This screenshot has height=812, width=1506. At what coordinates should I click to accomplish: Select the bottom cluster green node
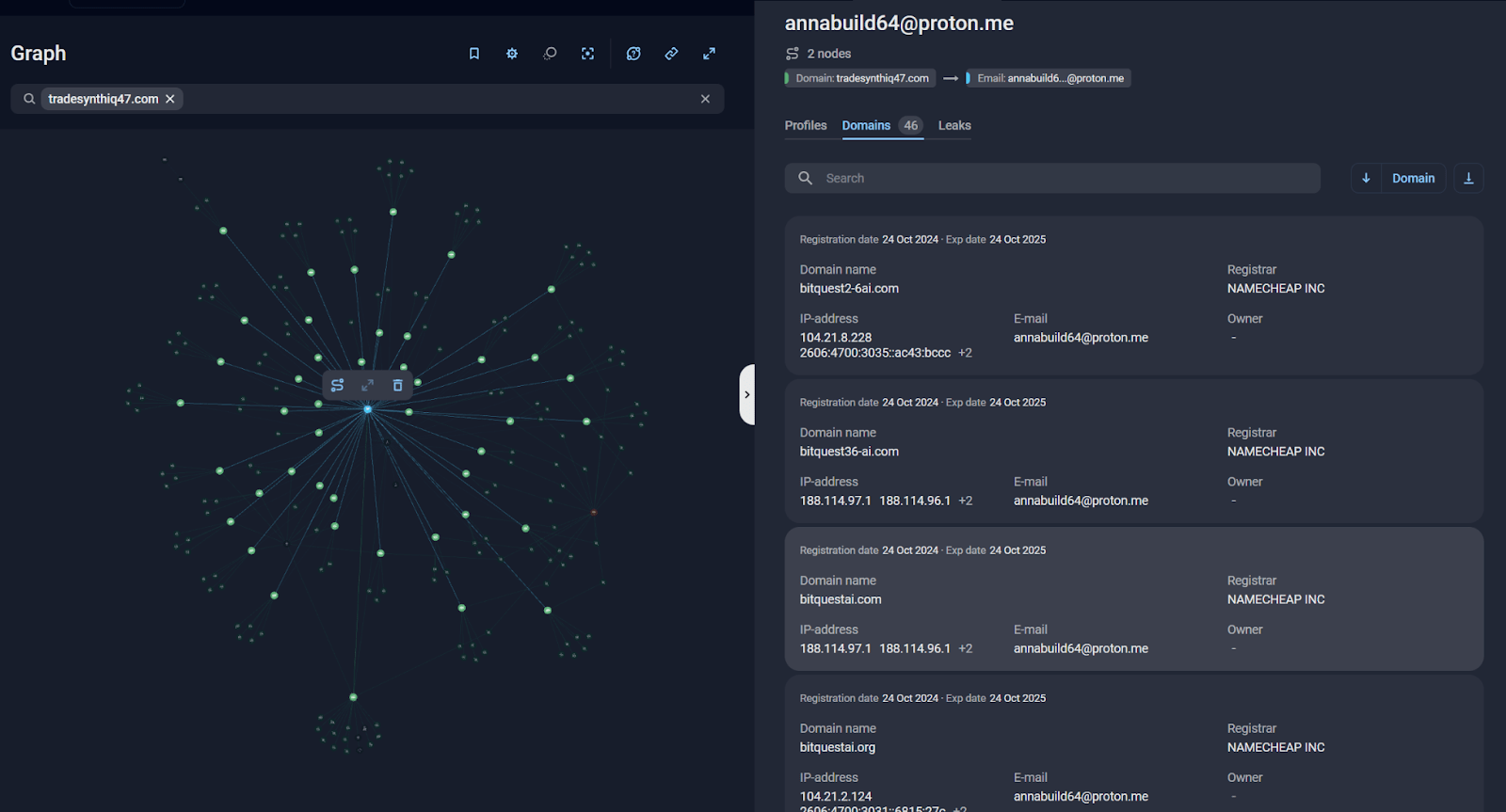[x=353, y=697]
